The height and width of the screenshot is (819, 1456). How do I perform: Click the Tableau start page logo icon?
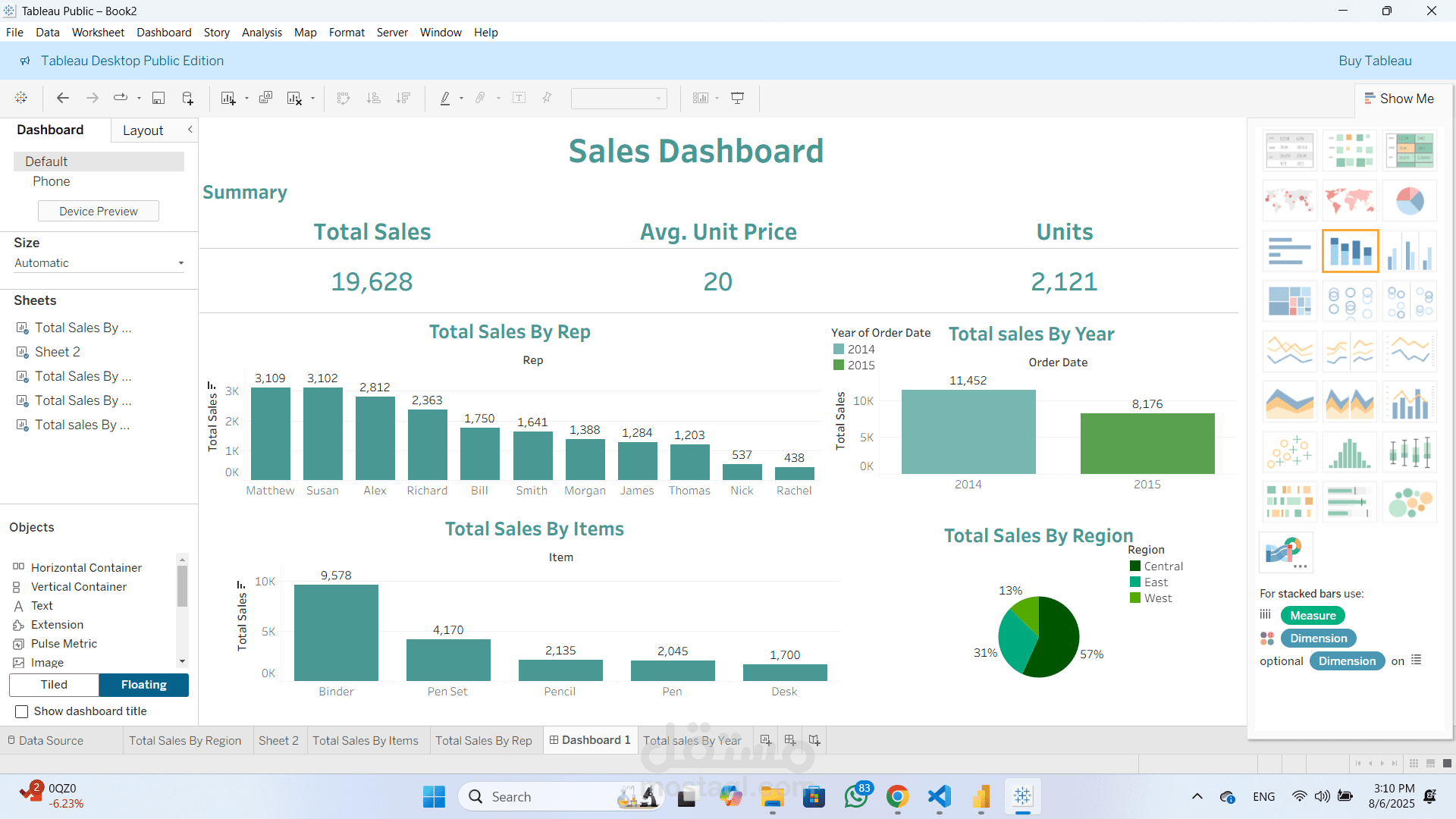click(21, 98)
